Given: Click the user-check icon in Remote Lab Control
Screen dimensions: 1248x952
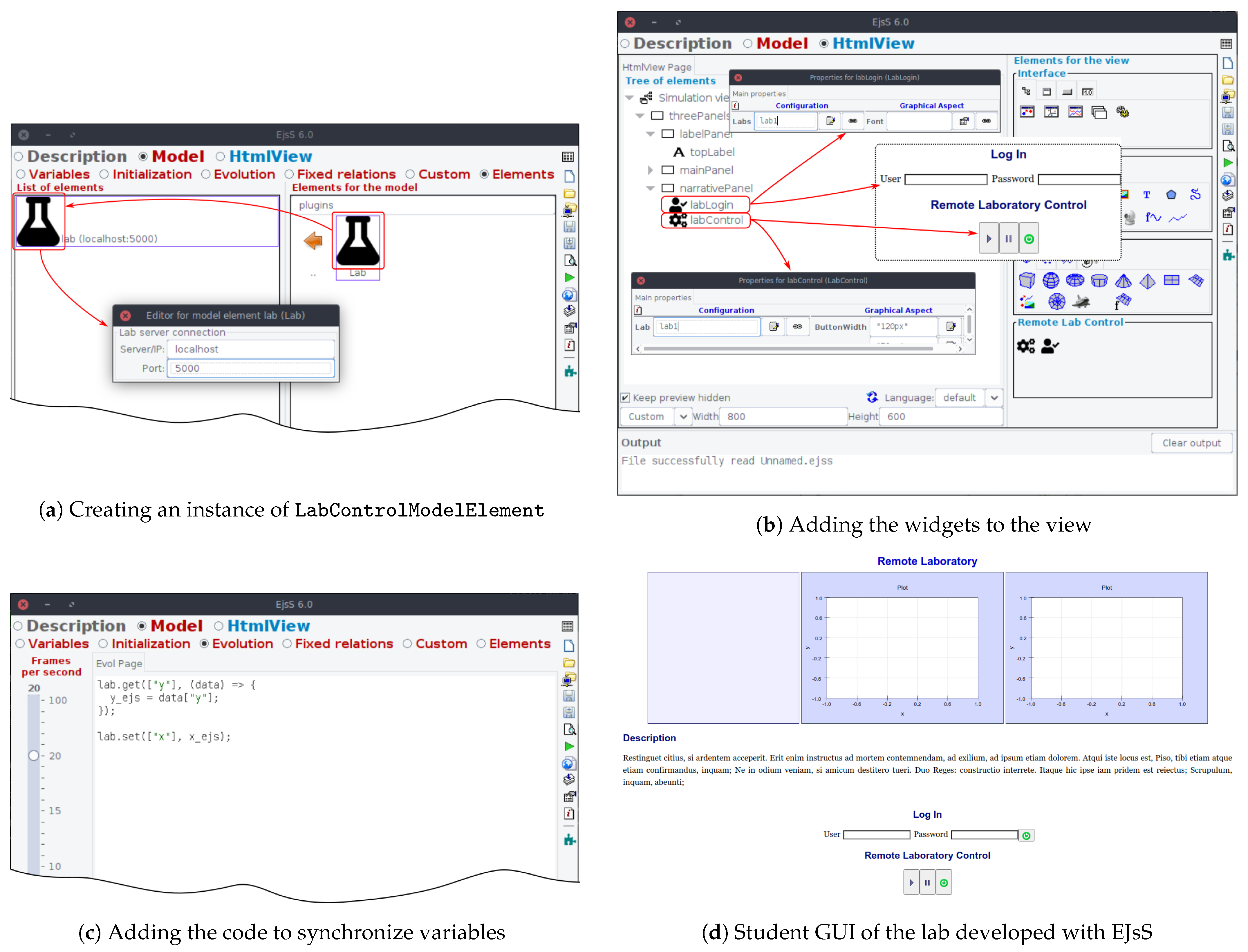Looking at the screenshot, I should click(x=1050, y=346).
